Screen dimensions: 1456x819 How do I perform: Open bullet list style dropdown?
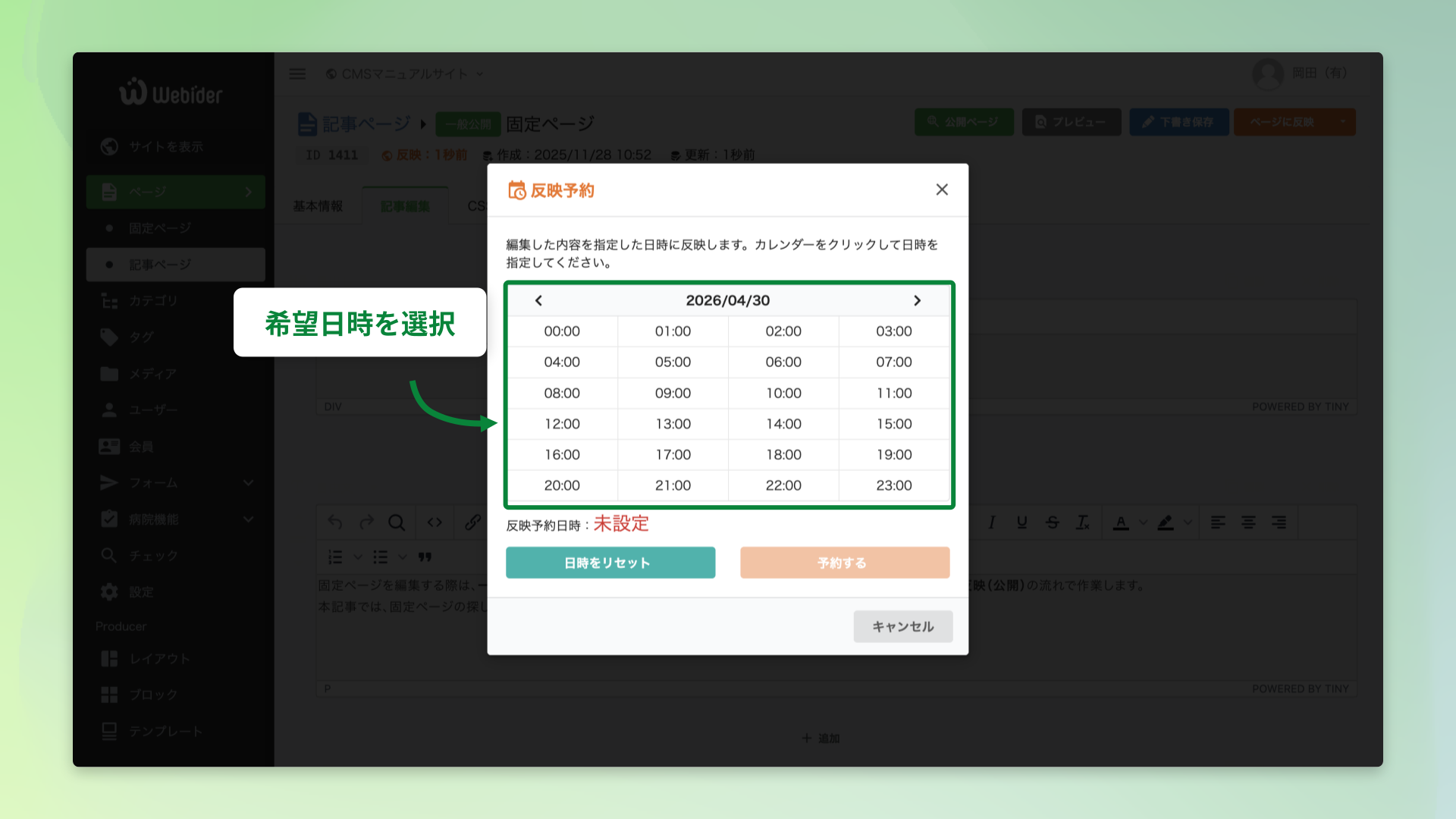coord(402,557)
